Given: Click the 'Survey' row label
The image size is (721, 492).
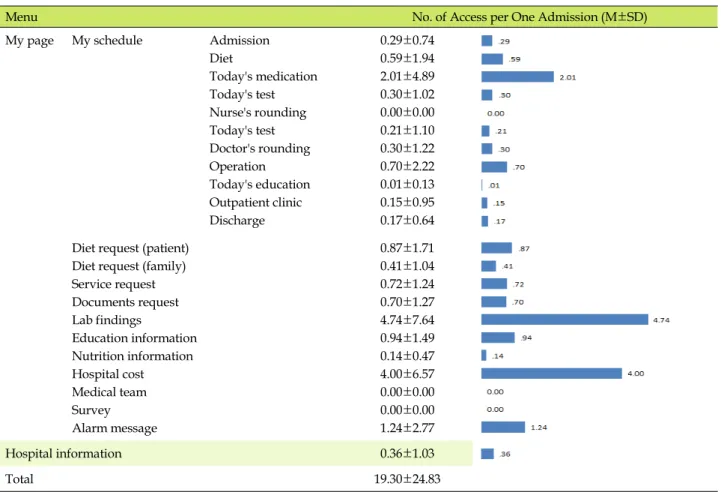Looking at the screenshot, I should [91, 410].
